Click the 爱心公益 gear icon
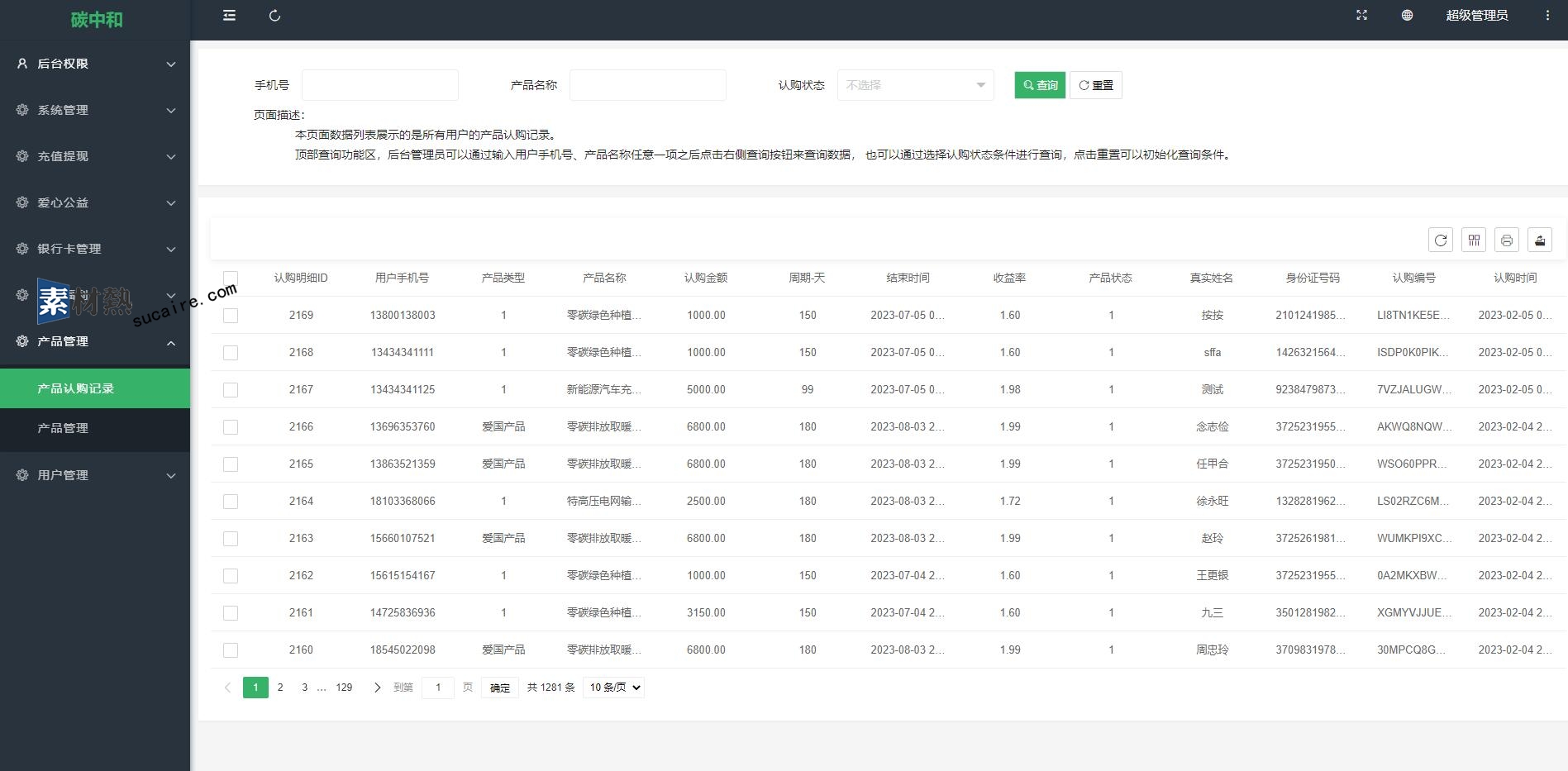Viewport: 1568px width, 771px height. pos(22,202)
